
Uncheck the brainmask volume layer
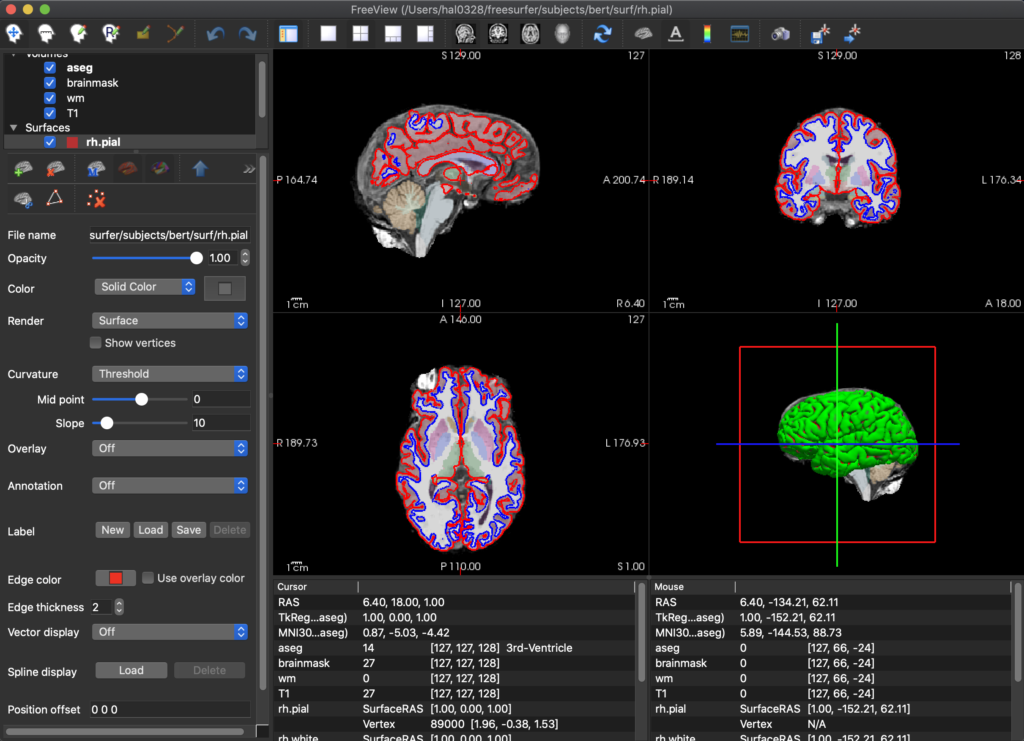[50, 83]
